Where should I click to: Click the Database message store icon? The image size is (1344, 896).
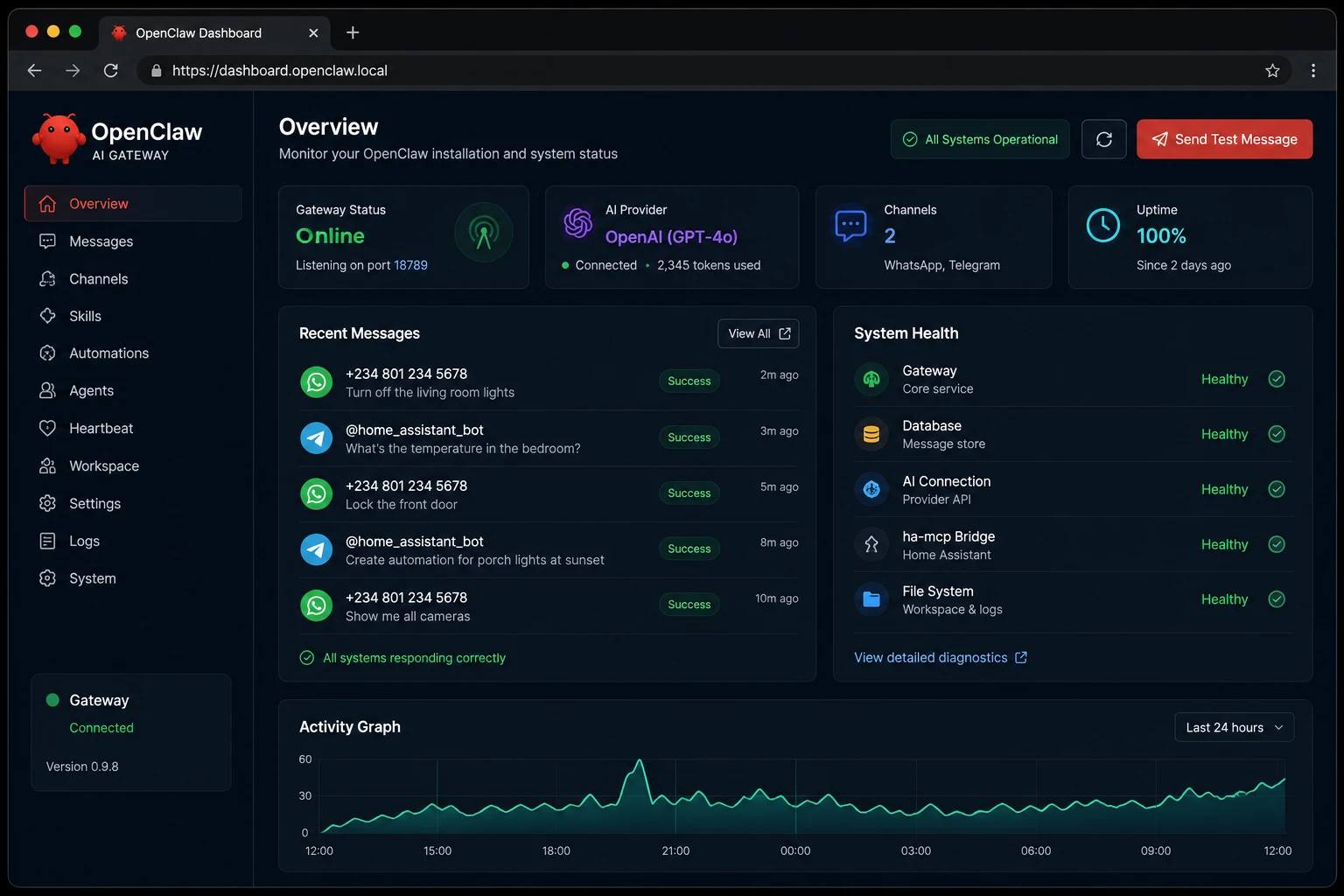click(871, 434)
